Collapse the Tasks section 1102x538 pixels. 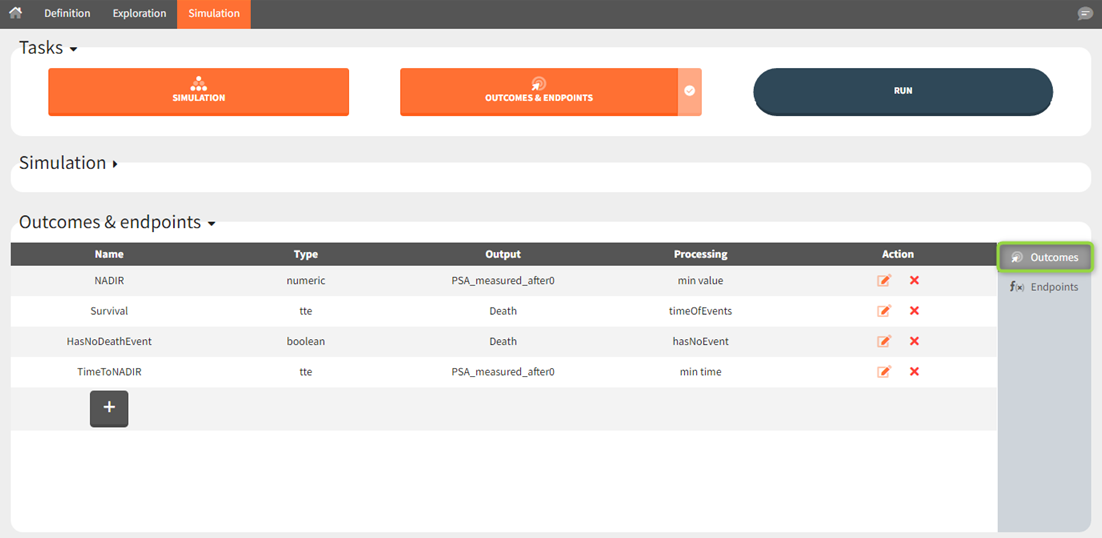click(x=73, y=50)
